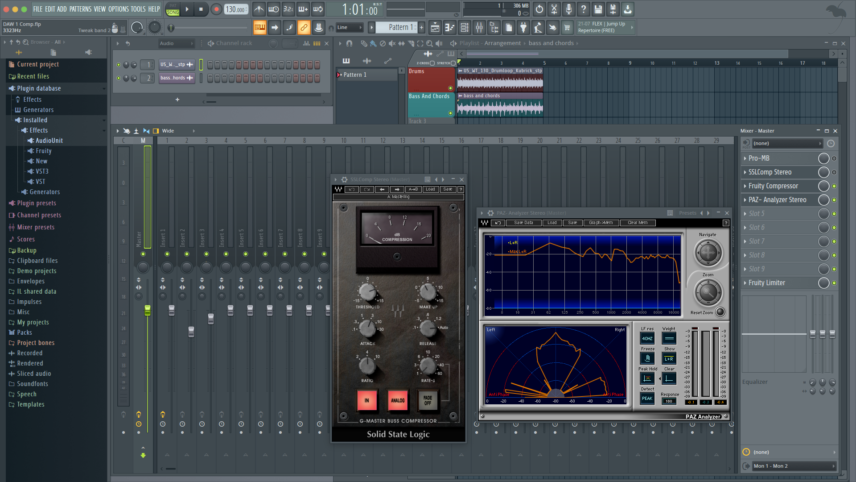Click Load button in SSLComp toolbar
856x482 pixels.
click(431, 189)
